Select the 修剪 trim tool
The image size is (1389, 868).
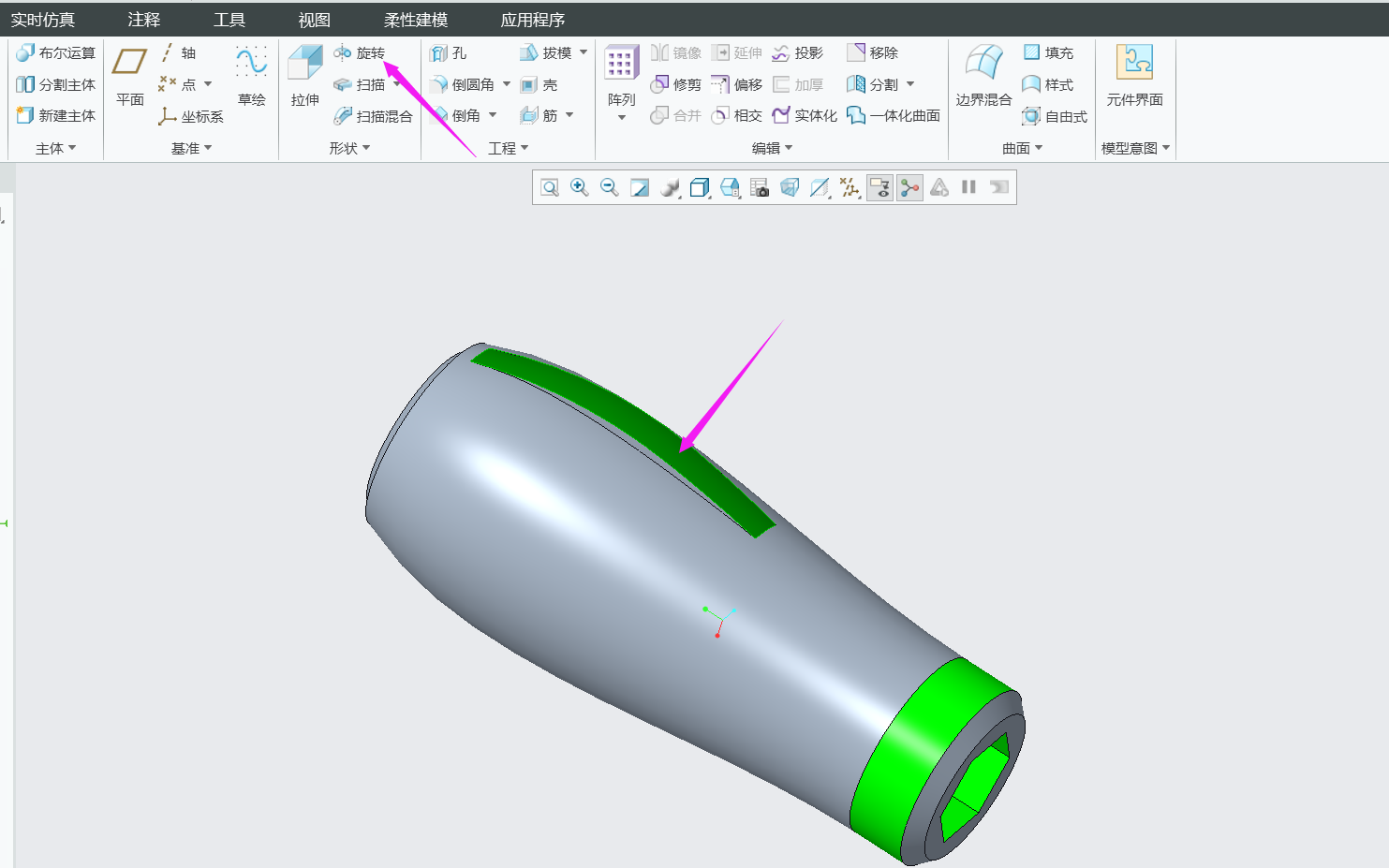(x=675, y=85)
